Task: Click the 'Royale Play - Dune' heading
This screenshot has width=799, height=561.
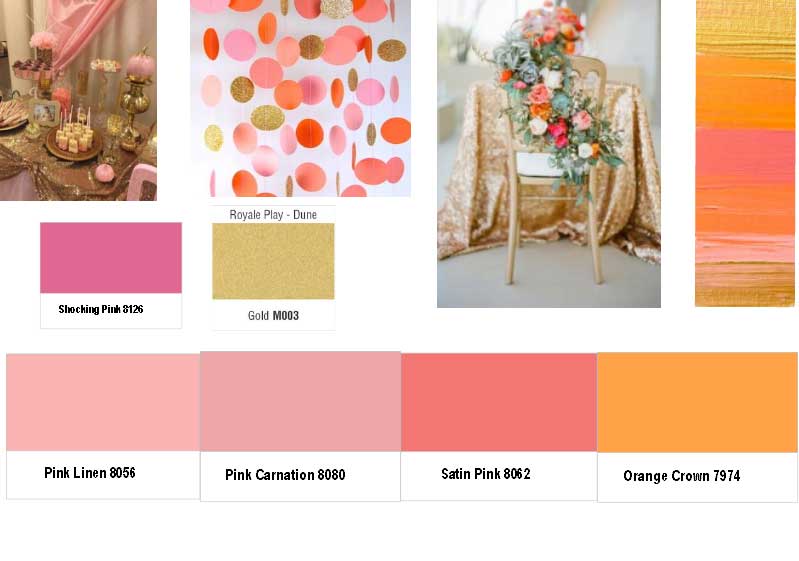Action: pos(273,215)
